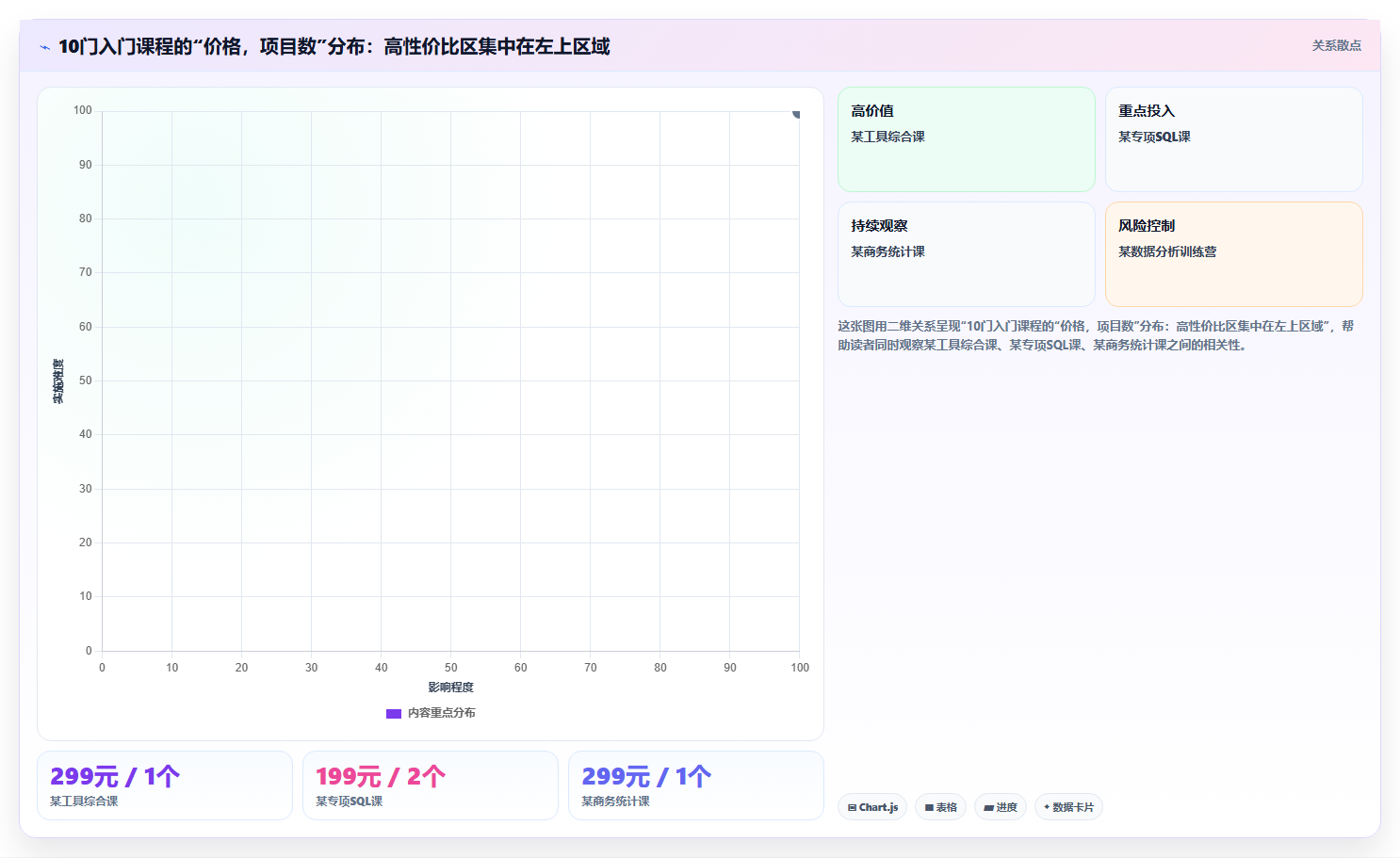Click the 某专项SQL课 label under 重点投入
This screenshot has height=858, width=1400.
tap(1154, 137)
